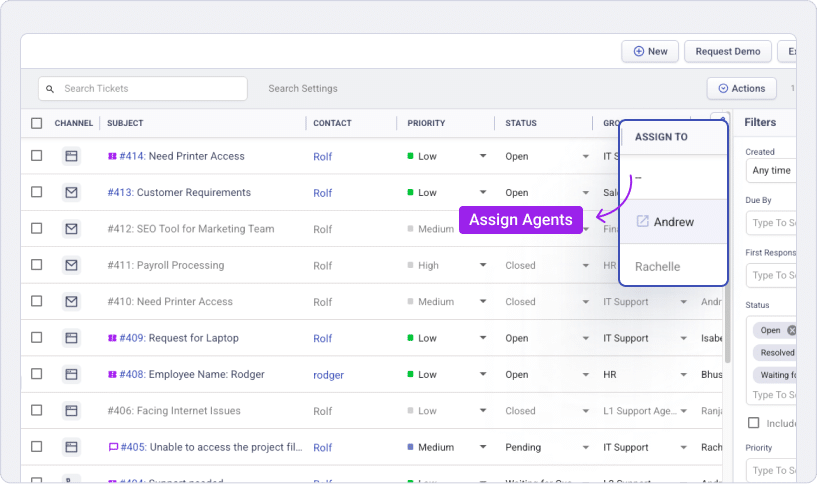This screenshot has width=817, height=484.
Task: Click the web form channel icon for ticket #408
Action: coord(71,374)
